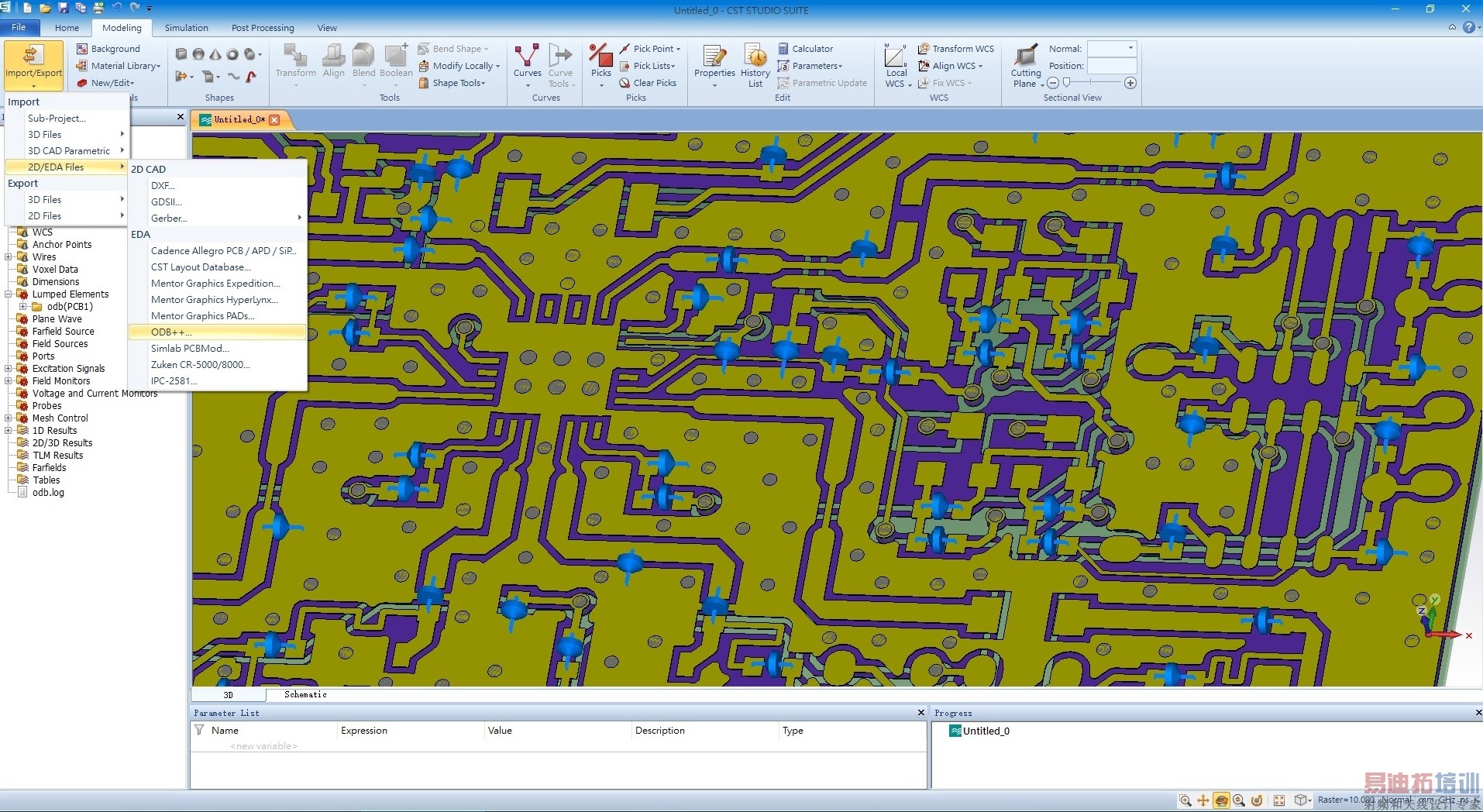Open the Align WCS dropdown
1483x812 pixels.
click(951, 66)
